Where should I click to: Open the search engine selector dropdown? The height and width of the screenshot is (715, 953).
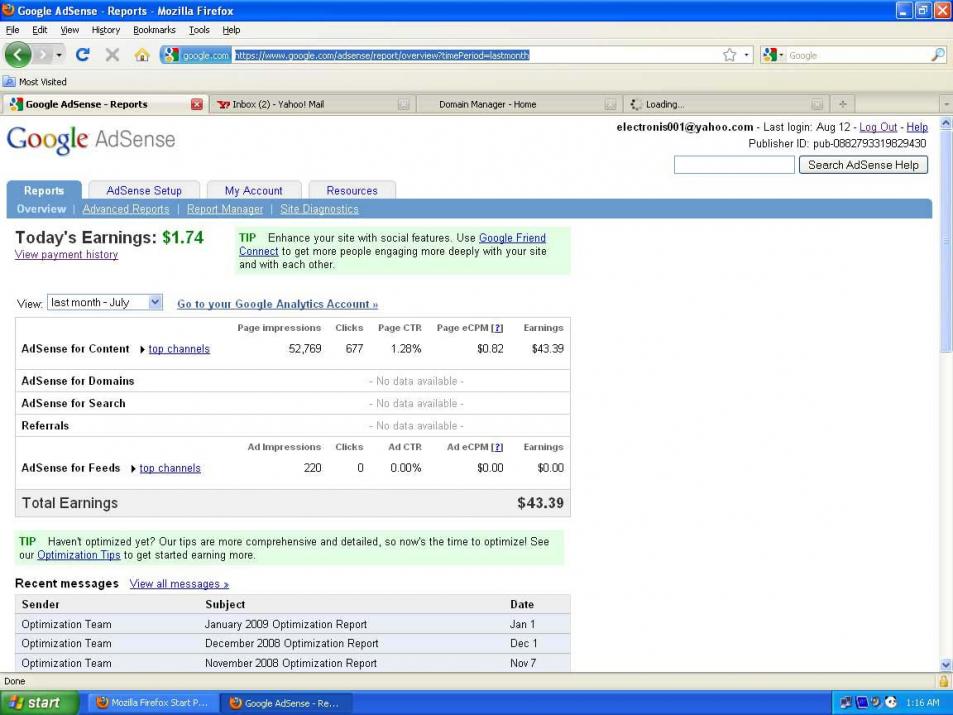coord(772,55)
